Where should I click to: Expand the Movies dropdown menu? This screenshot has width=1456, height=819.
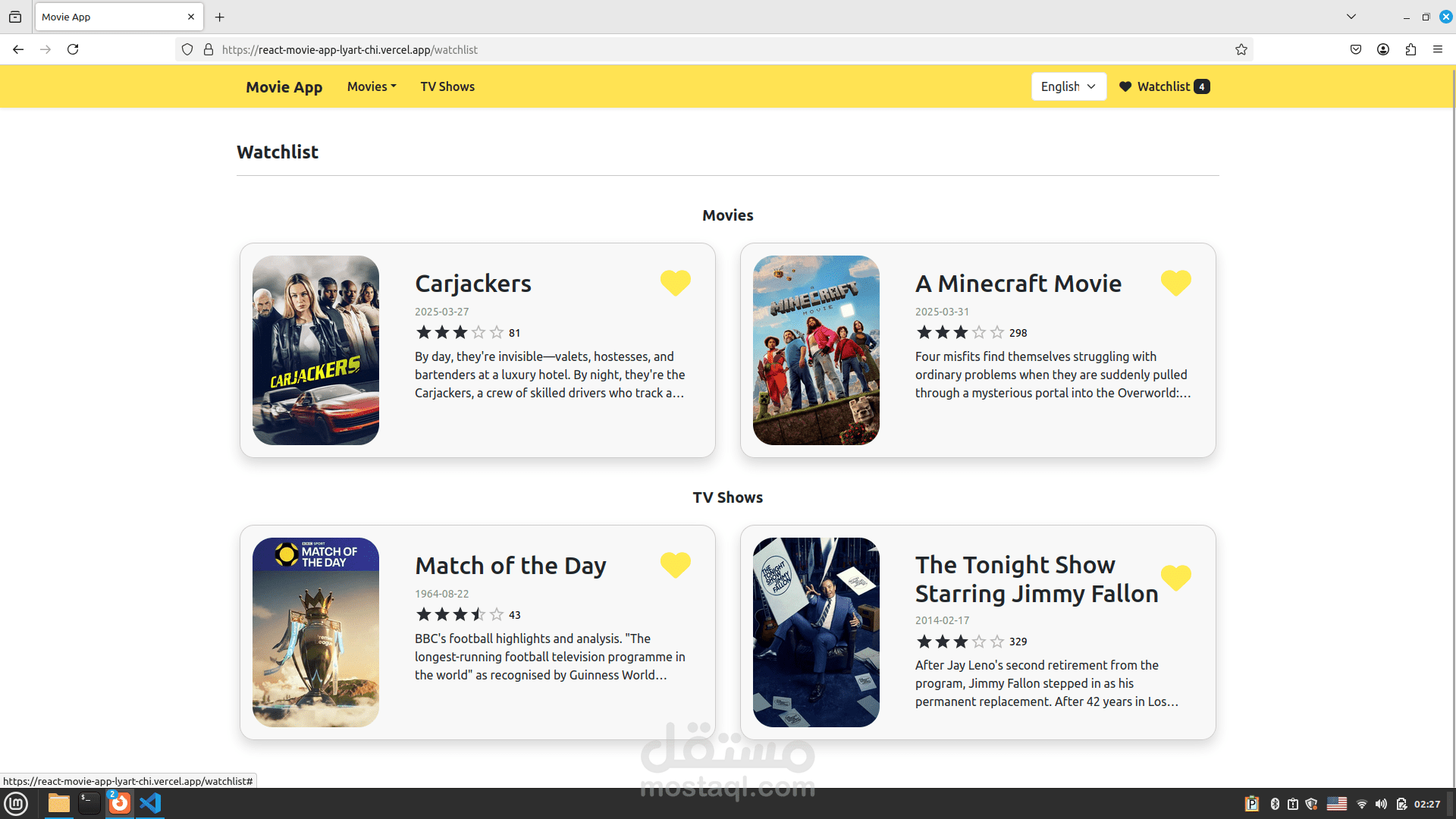tap(372, 86)
